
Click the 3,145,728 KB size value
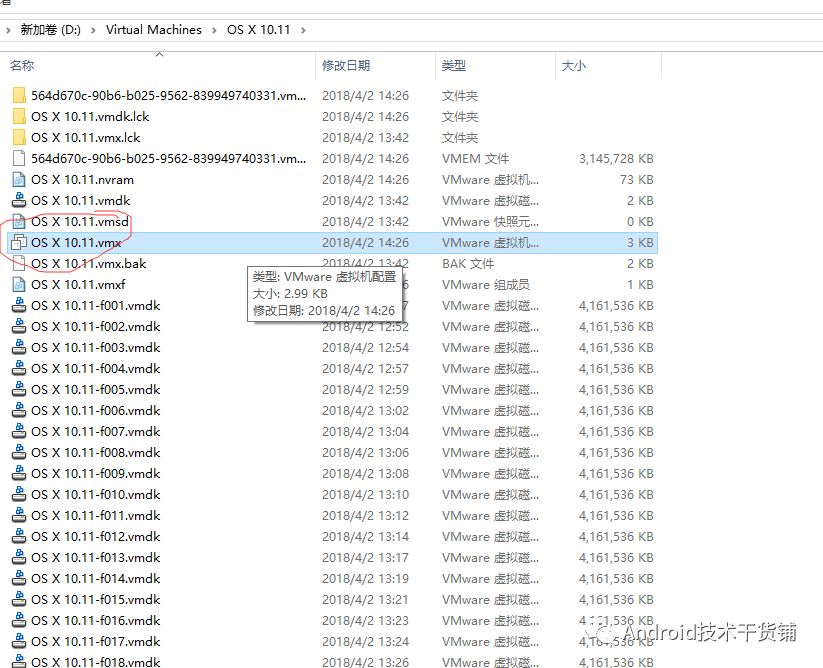tap(616, 158)
